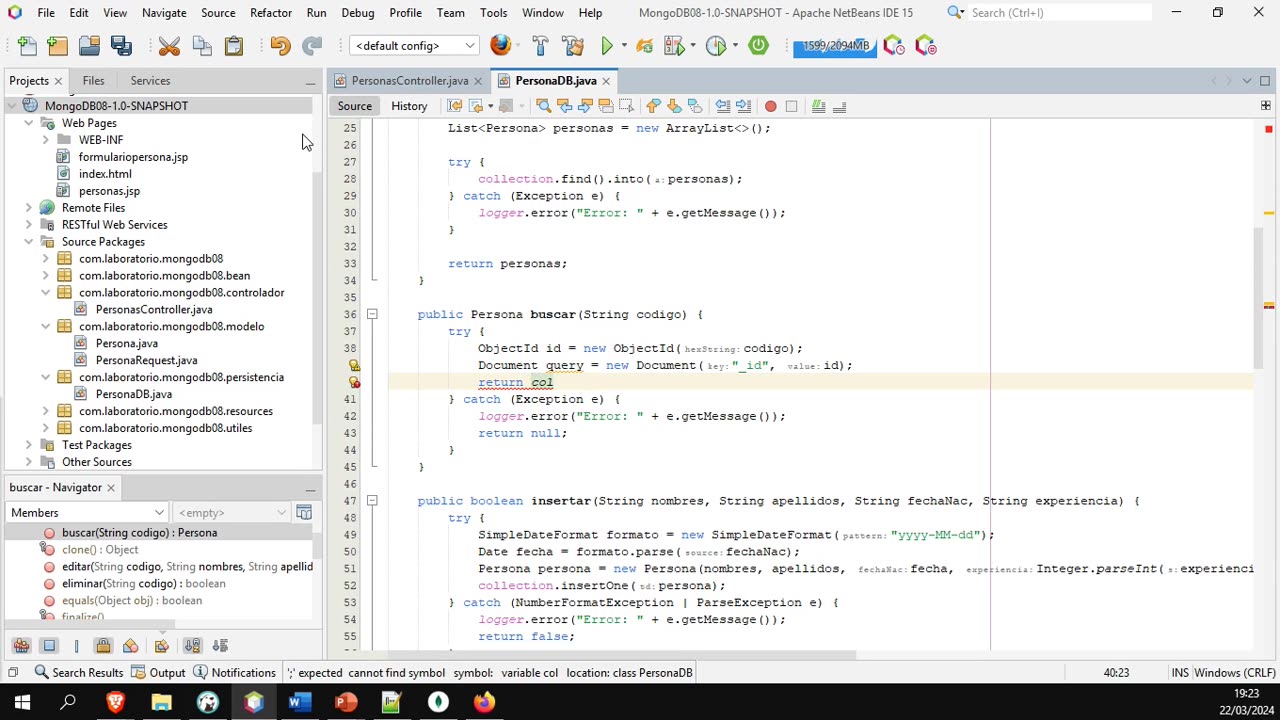1280x720 pixels.
Task: Click the Firefox browser selector icon
Action: (501, 45)
